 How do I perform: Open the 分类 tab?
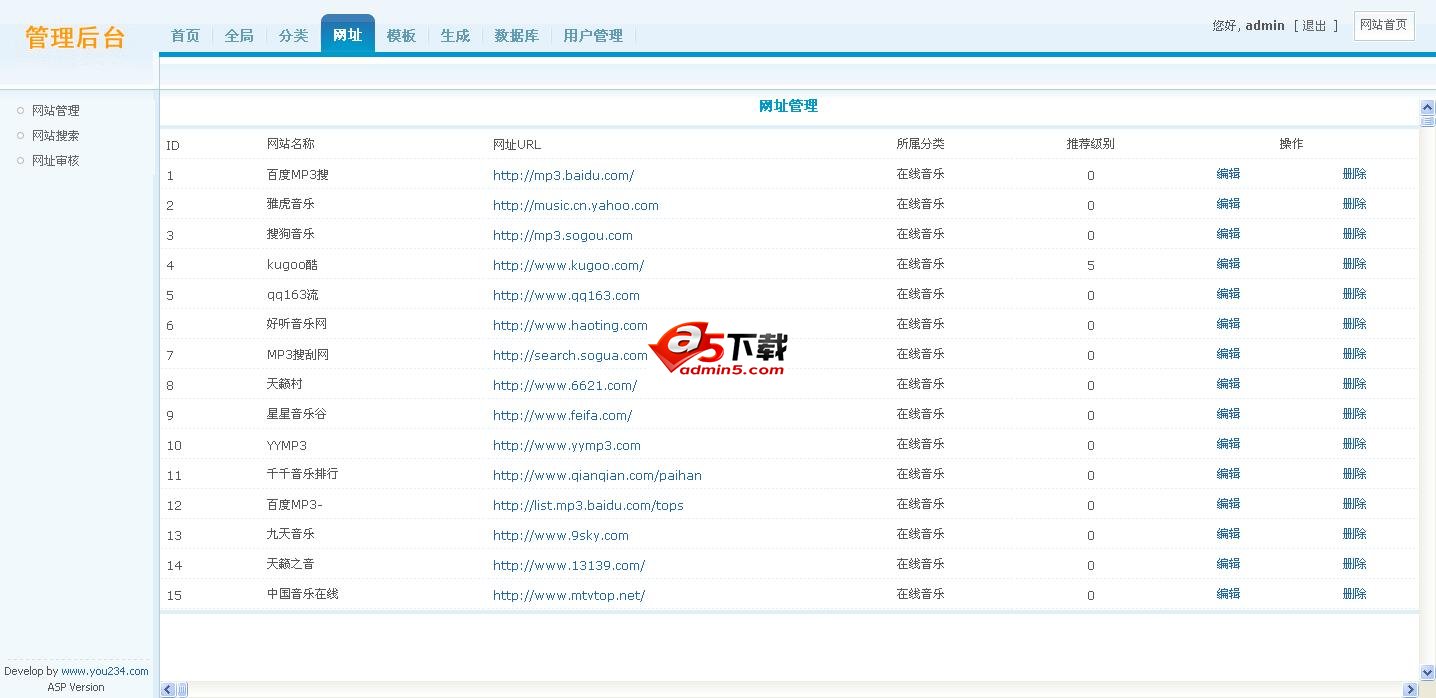(293, 35)
